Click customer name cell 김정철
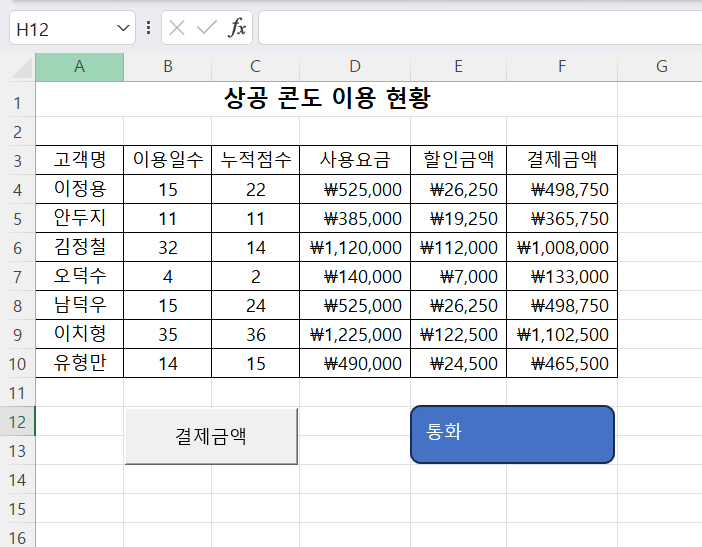 [79, 247]
